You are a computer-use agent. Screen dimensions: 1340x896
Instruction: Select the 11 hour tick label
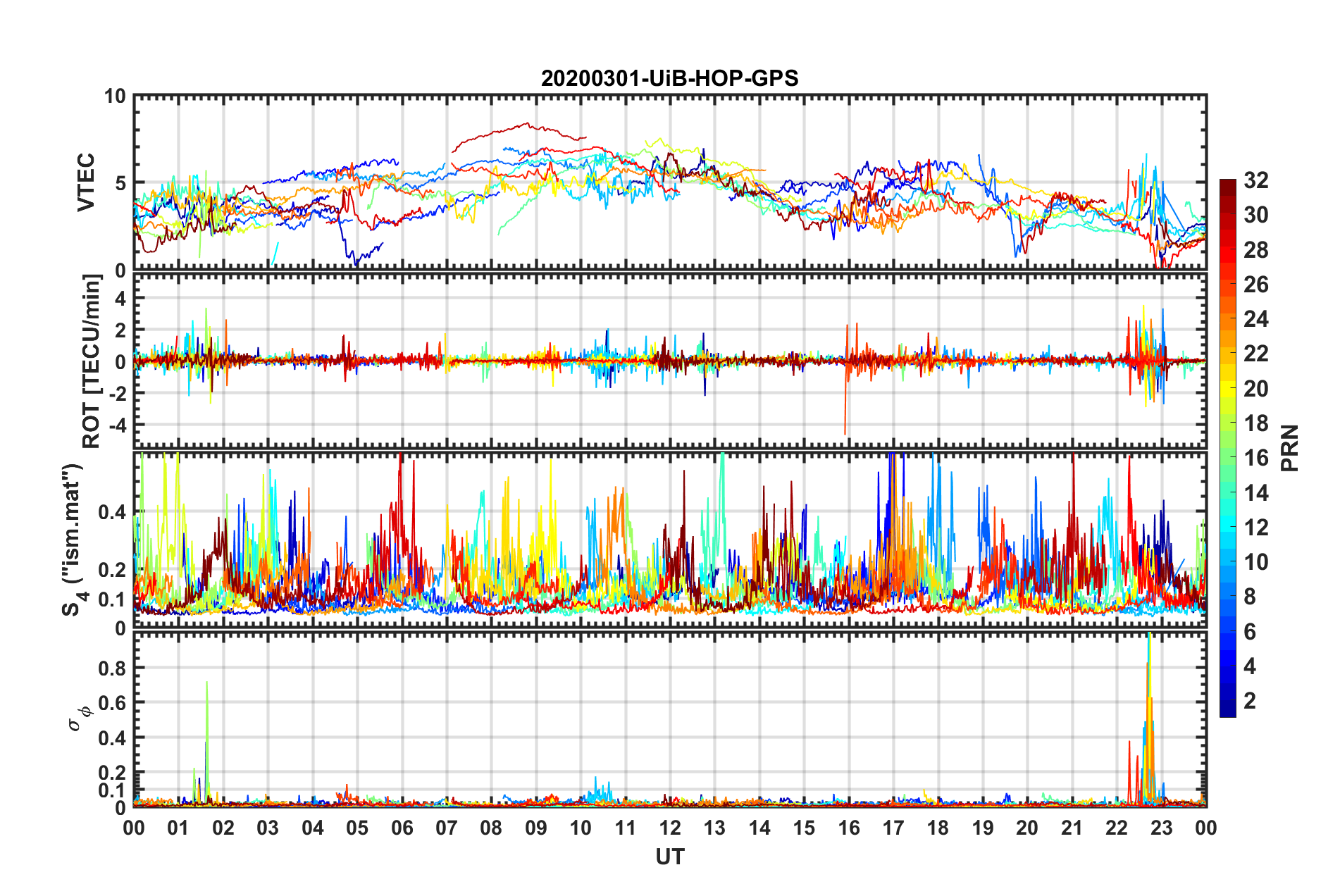(x=626, y=828)
